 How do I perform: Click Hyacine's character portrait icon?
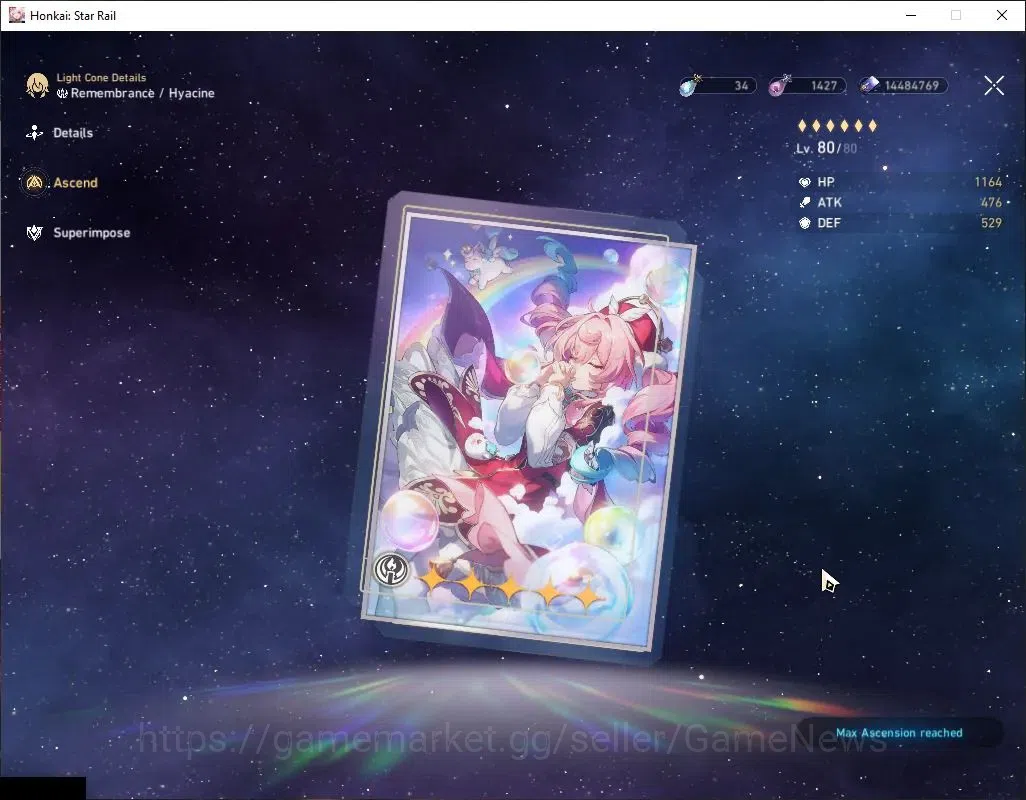37,86
